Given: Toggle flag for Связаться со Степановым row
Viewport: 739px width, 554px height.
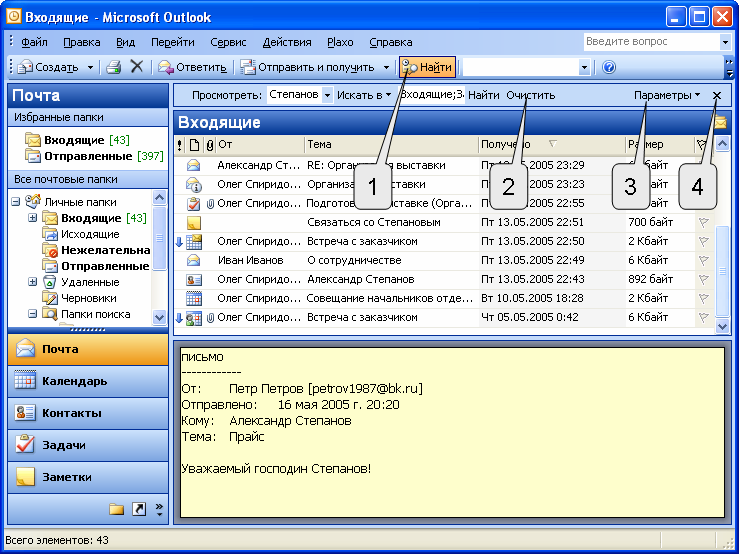Looking at the screenshot, I should tap(703, 223).
